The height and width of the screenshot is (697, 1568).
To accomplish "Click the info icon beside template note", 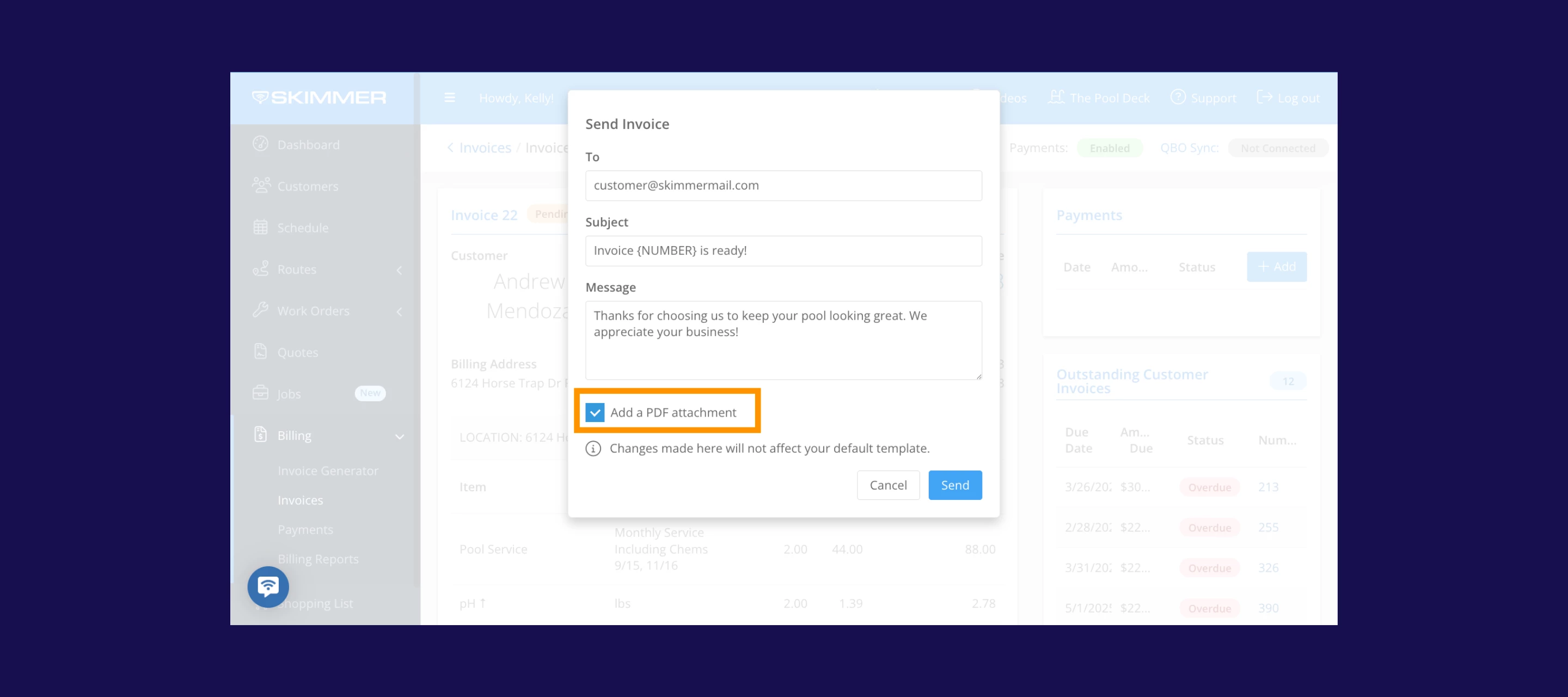I will pos(593,448).
